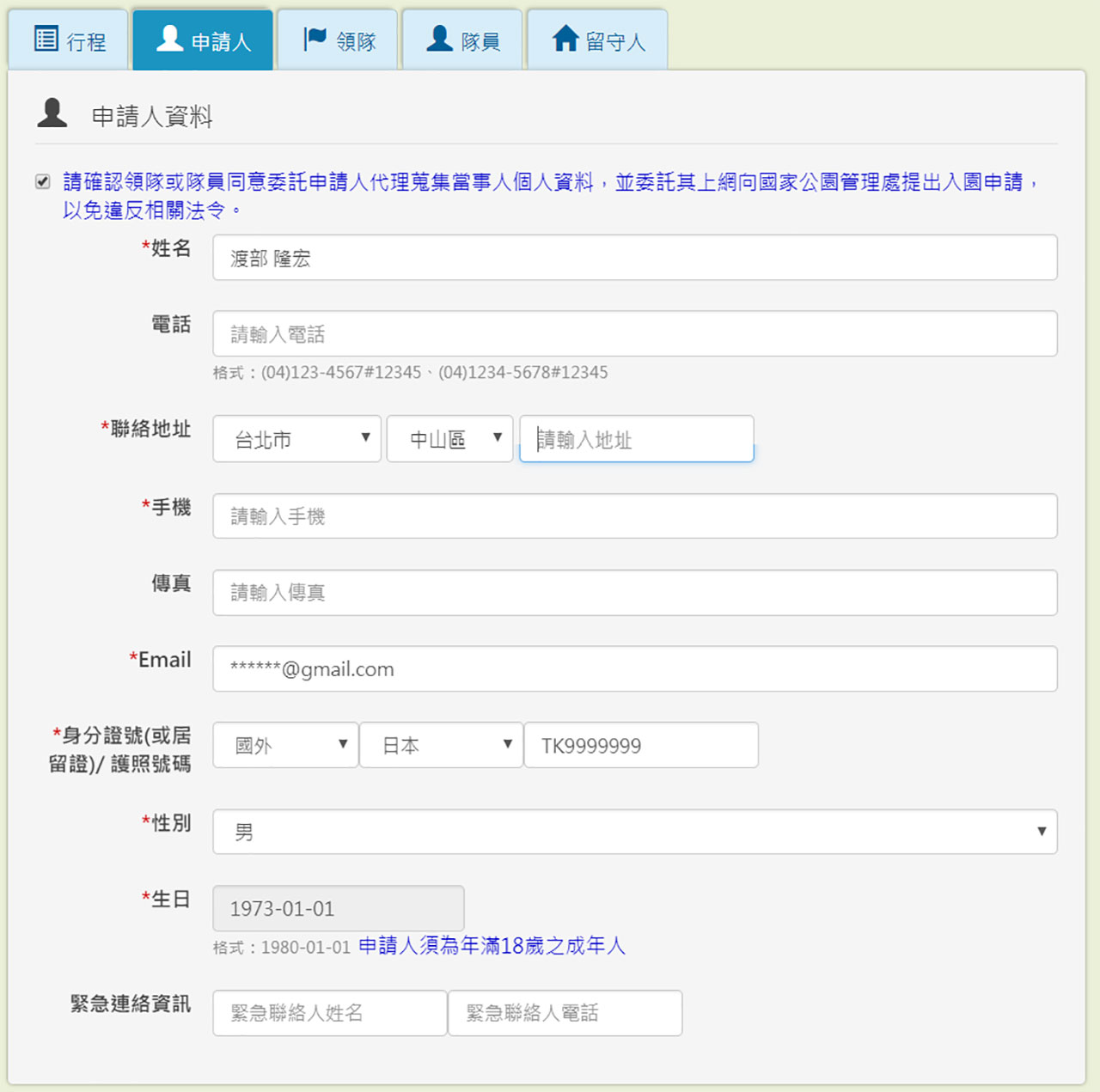Click the 緊急聯絡人姓名 emergency contact name field
Screen dimensions: 1100x1092
click(x=330, y=1013)
